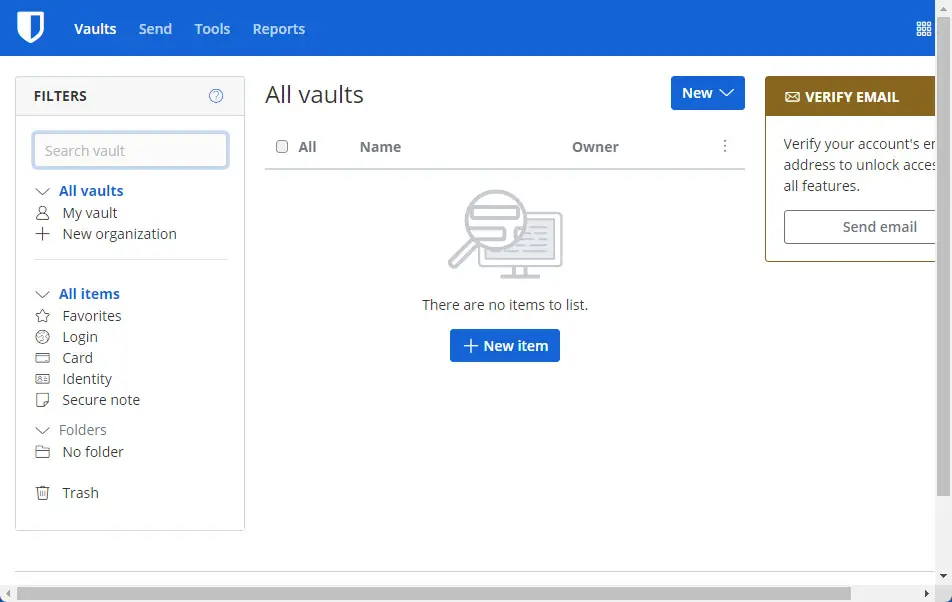Click the Favorites star icon
This screenshot has height=602, width=952.
[42, 316]
